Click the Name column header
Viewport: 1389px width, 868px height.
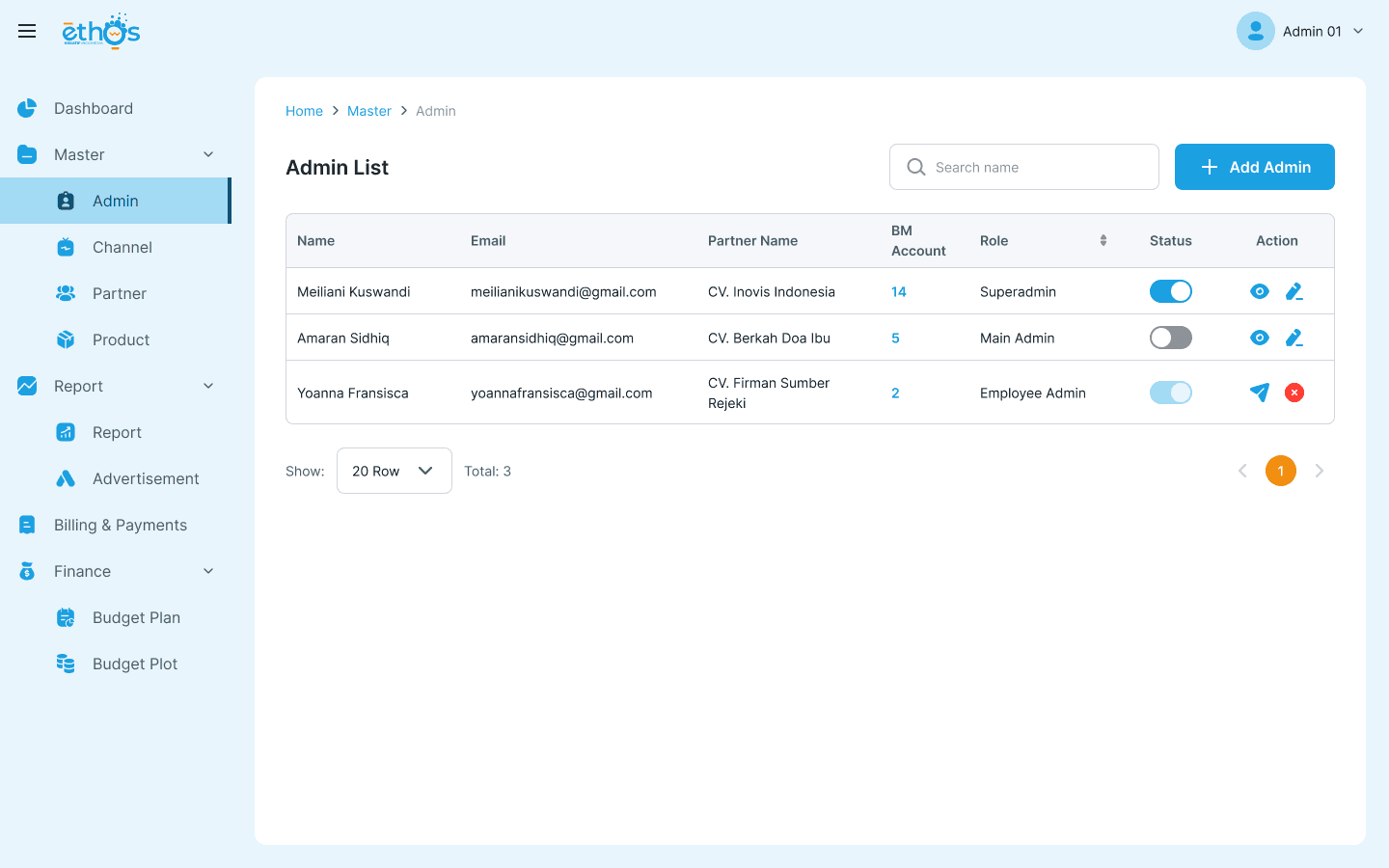316,240
